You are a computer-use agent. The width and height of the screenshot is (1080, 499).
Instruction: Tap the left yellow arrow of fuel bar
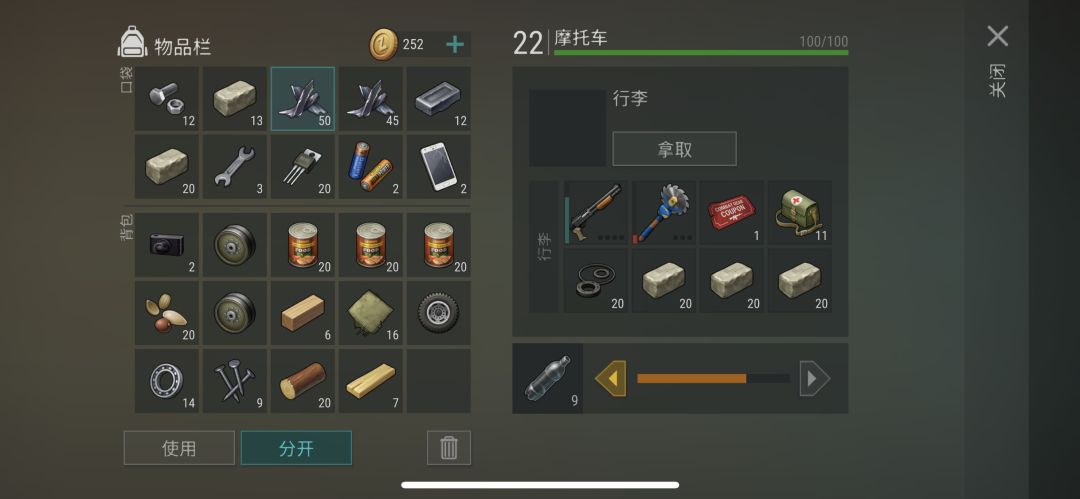pos(610,378)
